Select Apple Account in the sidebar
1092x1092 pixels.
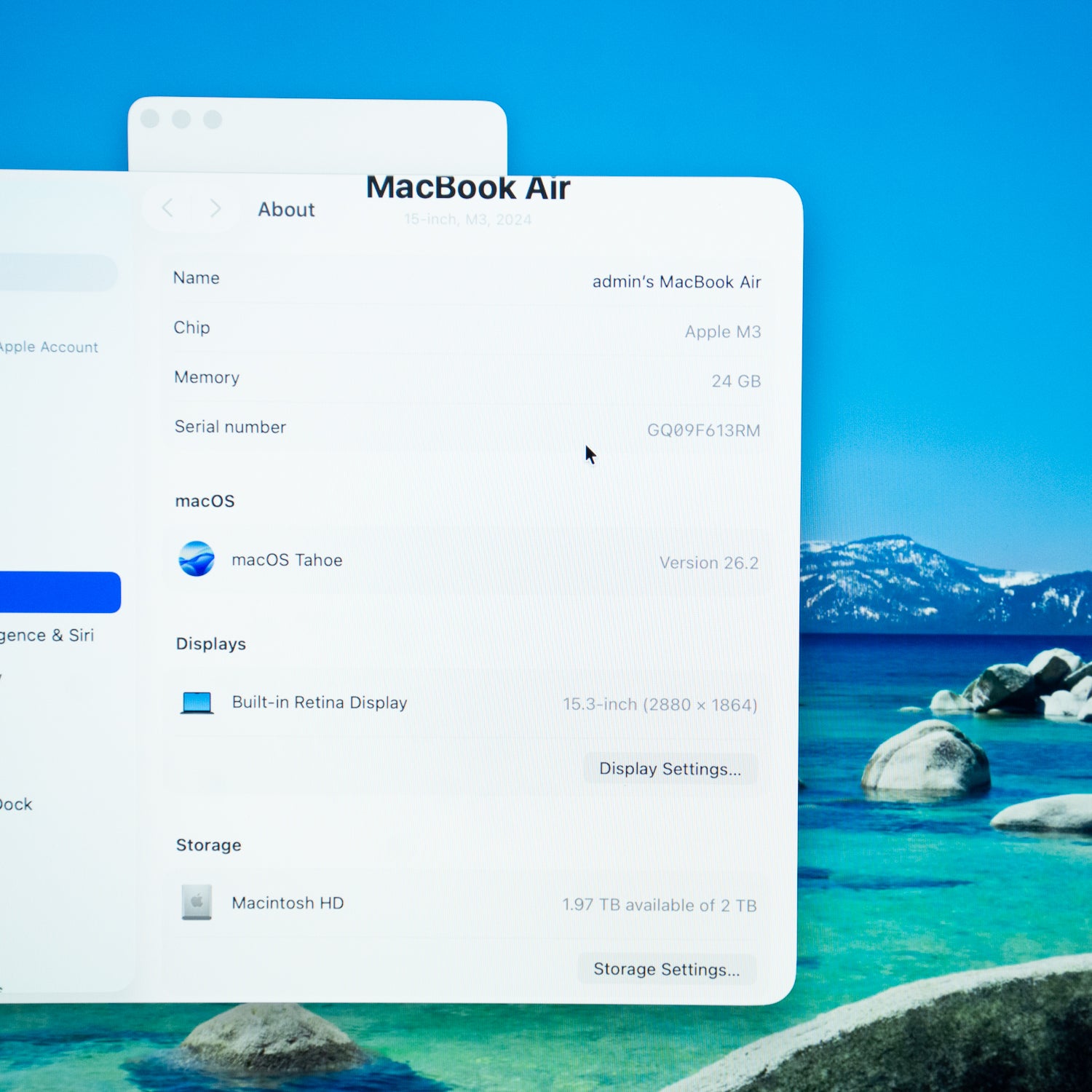click(49, 347)
